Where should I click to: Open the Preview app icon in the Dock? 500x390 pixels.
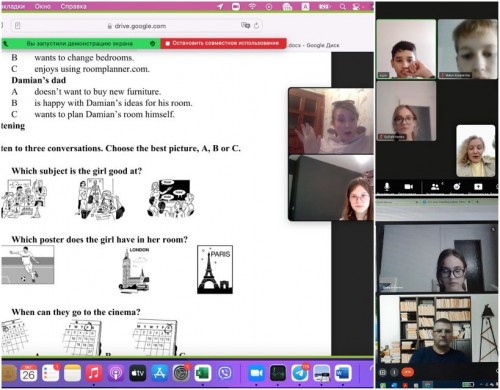tap(321, 373)
